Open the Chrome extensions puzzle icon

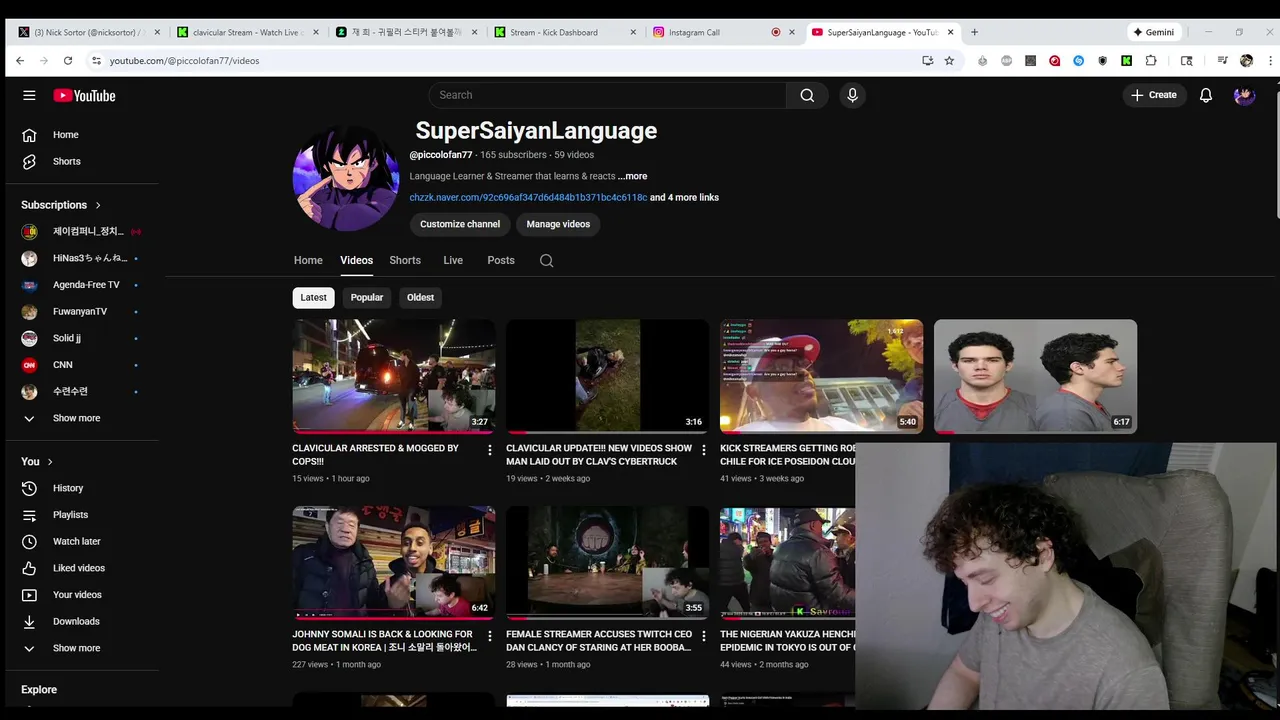pyautogui.click(x=1151, y=61)
